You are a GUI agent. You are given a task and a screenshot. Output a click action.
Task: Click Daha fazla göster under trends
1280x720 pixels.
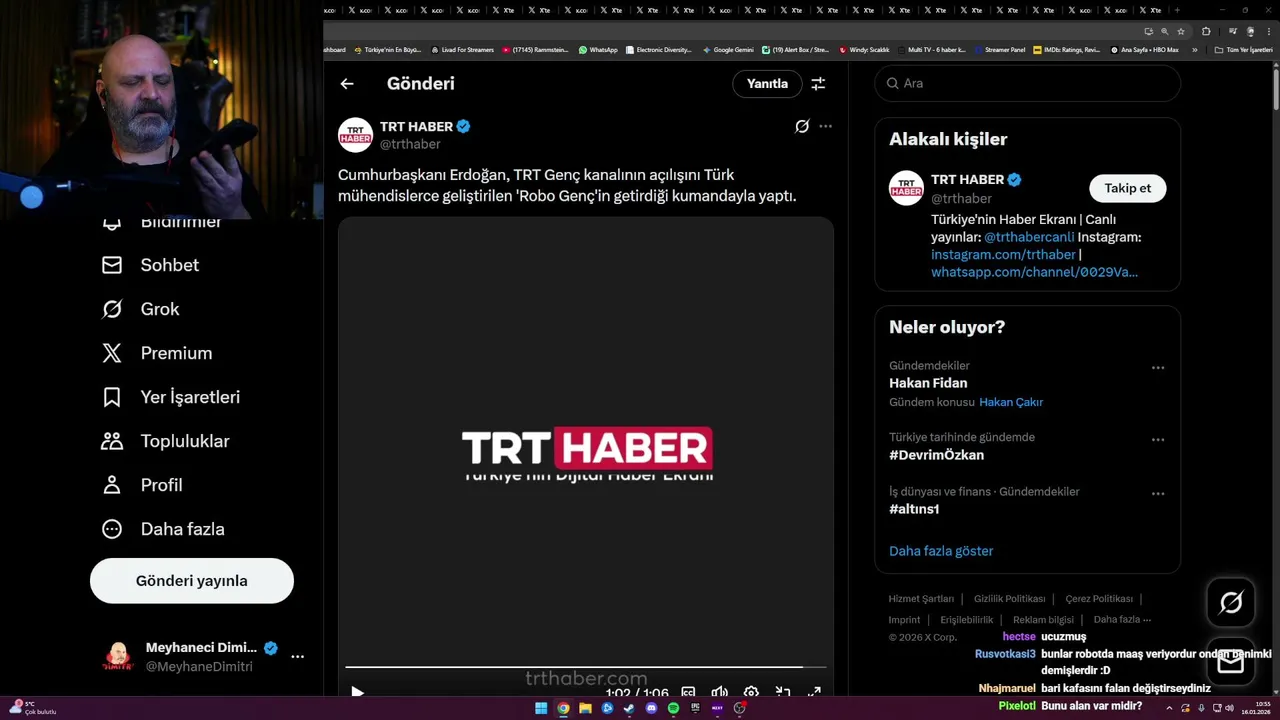click(941, 551)
